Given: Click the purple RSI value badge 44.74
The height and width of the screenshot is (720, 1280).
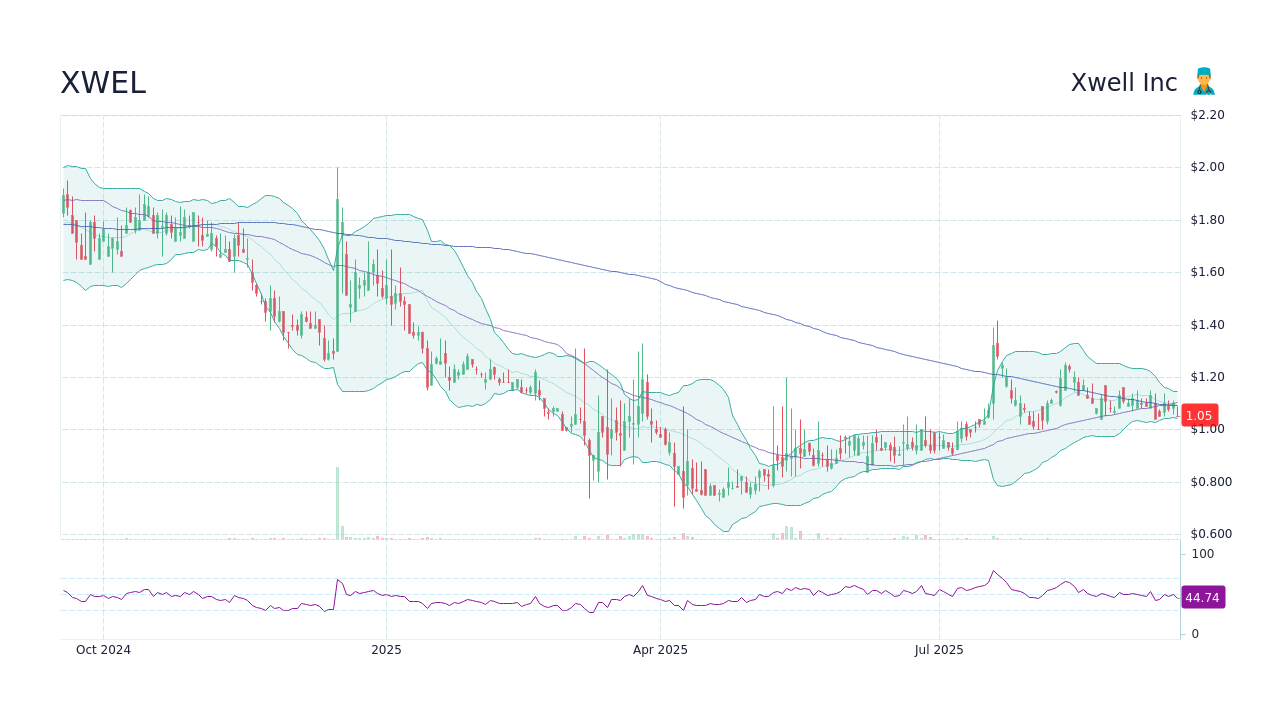Looking at the screenshot, I should tap(1203, 597).
